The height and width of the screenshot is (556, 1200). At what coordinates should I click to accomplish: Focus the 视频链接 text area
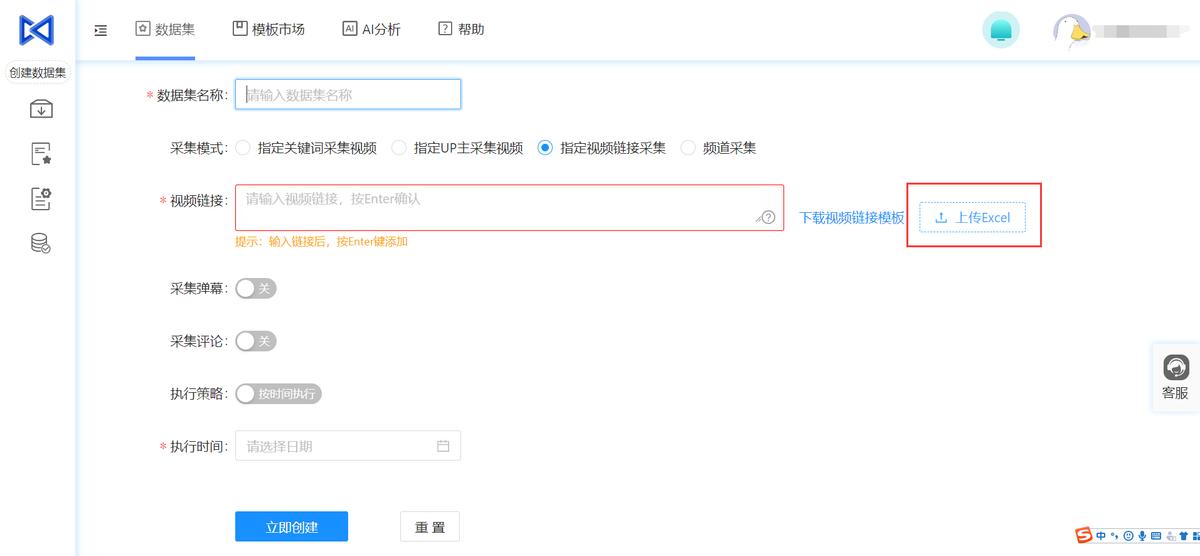coord(509,208)
